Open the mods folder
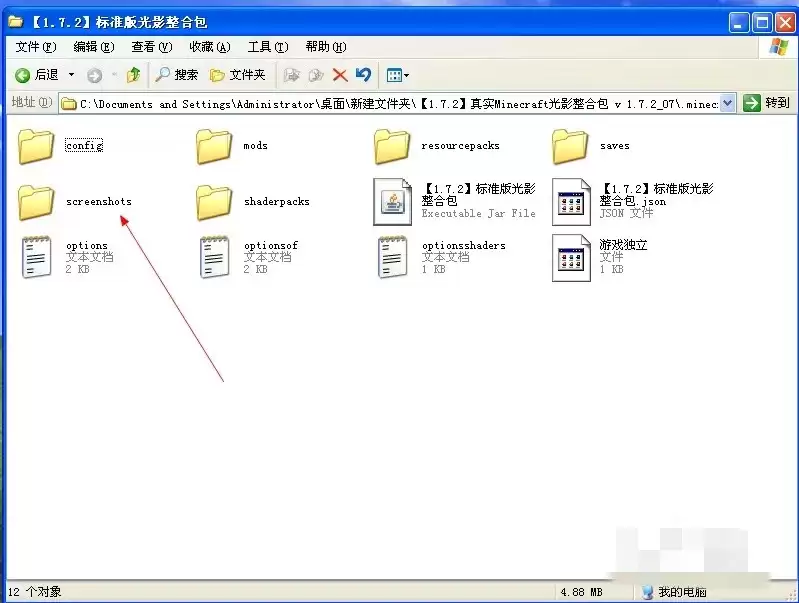This screenshot has width=799, height=603. pyautogui.click(x=214, y=147)
